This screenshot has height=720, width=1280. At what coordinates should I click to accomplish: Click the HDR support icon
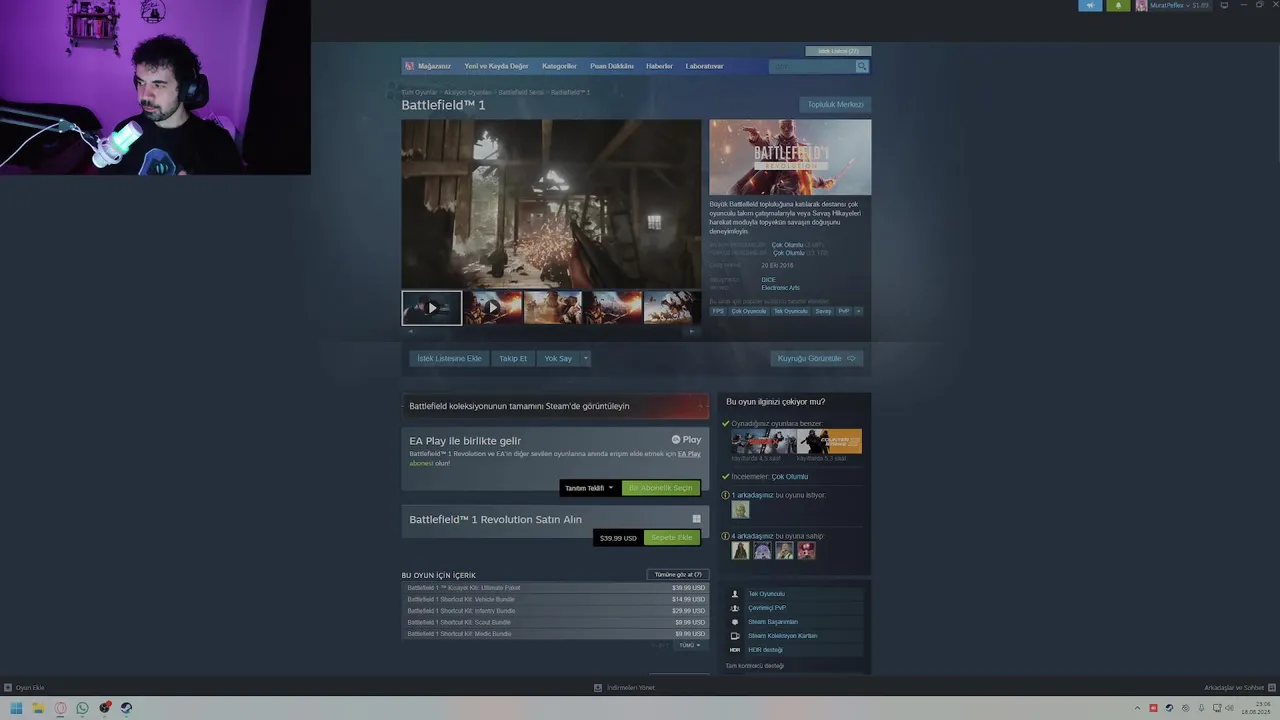(x=735, y=650)
